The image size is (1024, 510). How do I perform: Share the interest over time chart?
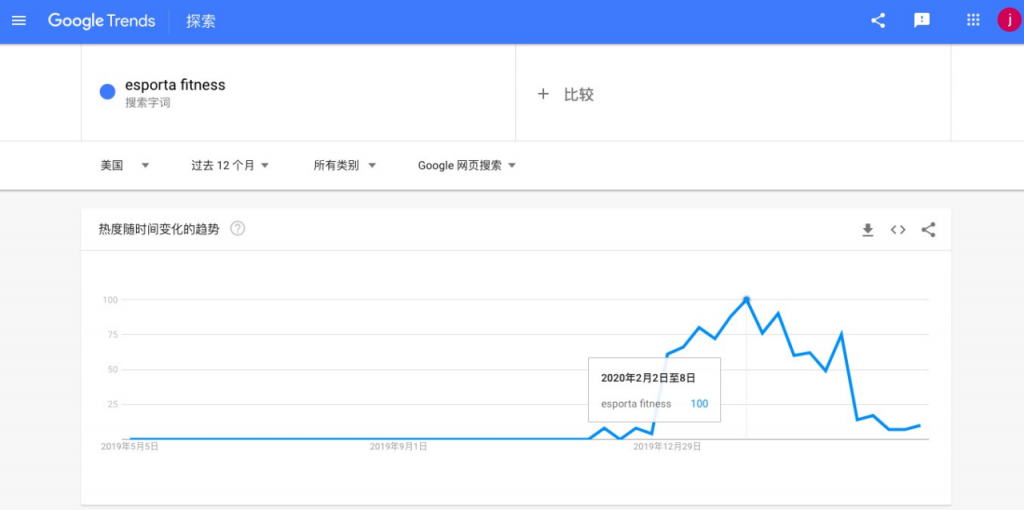pos(928,230)
